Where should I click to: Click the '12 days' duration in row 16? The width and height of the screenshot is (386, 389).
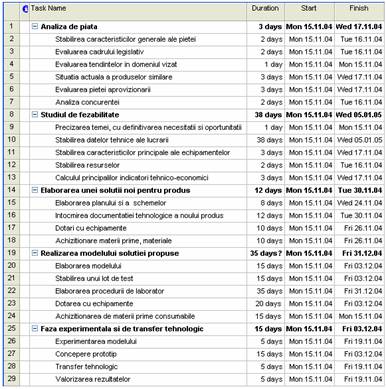point(269,216)
